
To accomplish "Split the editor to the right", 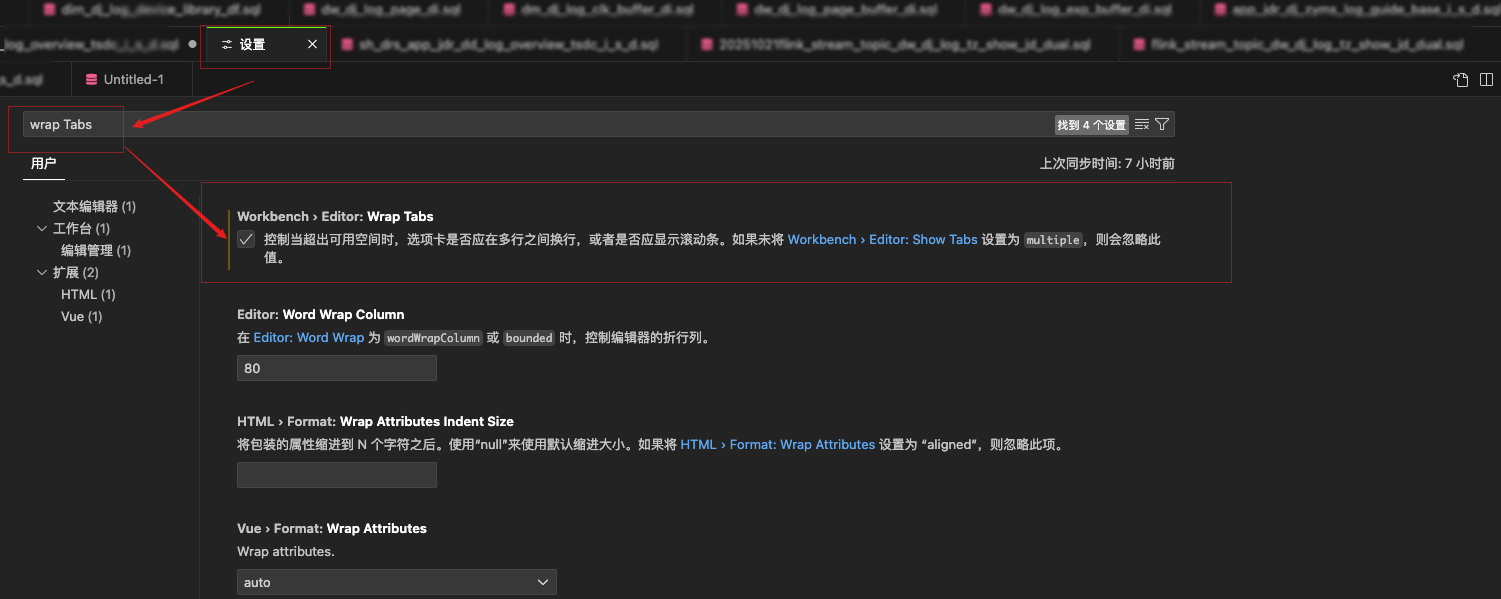I will tap(1485, 80).
